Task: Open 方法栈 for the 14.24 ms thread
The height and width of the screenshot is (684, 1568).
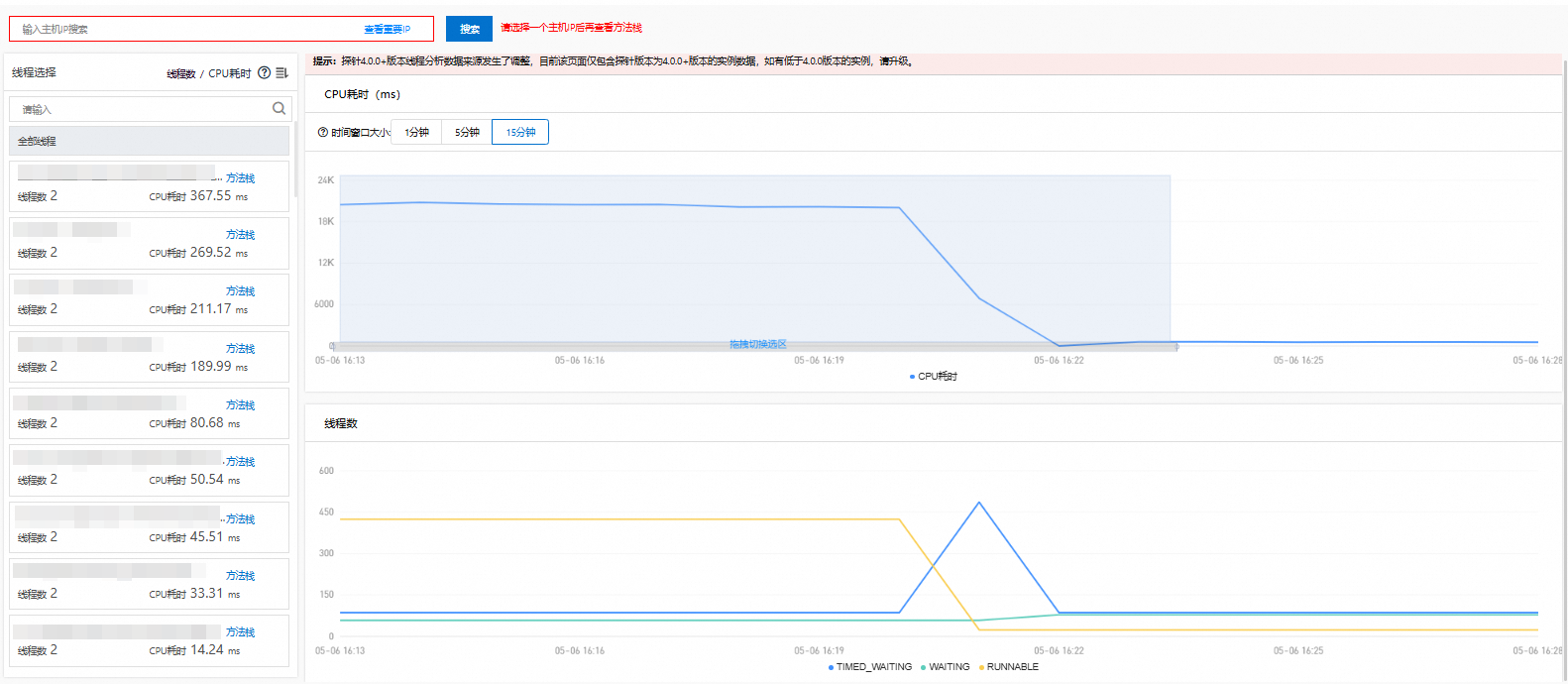Action: (x=240, y=632)
